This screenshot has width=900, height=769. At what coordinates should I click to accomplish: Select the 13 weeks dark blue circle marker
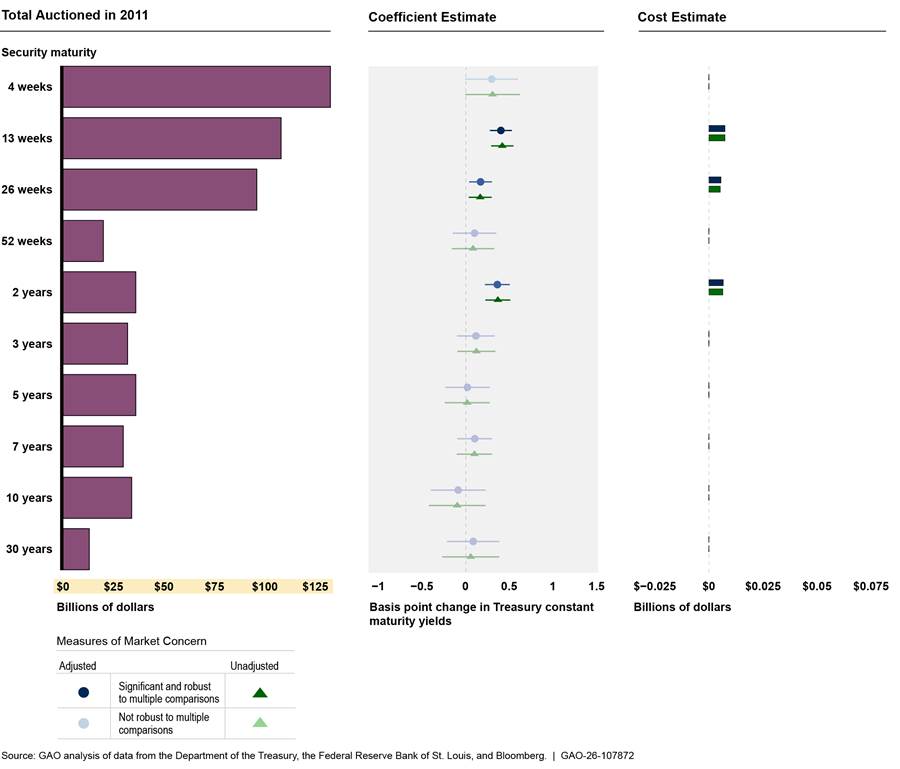click(501, 130)
